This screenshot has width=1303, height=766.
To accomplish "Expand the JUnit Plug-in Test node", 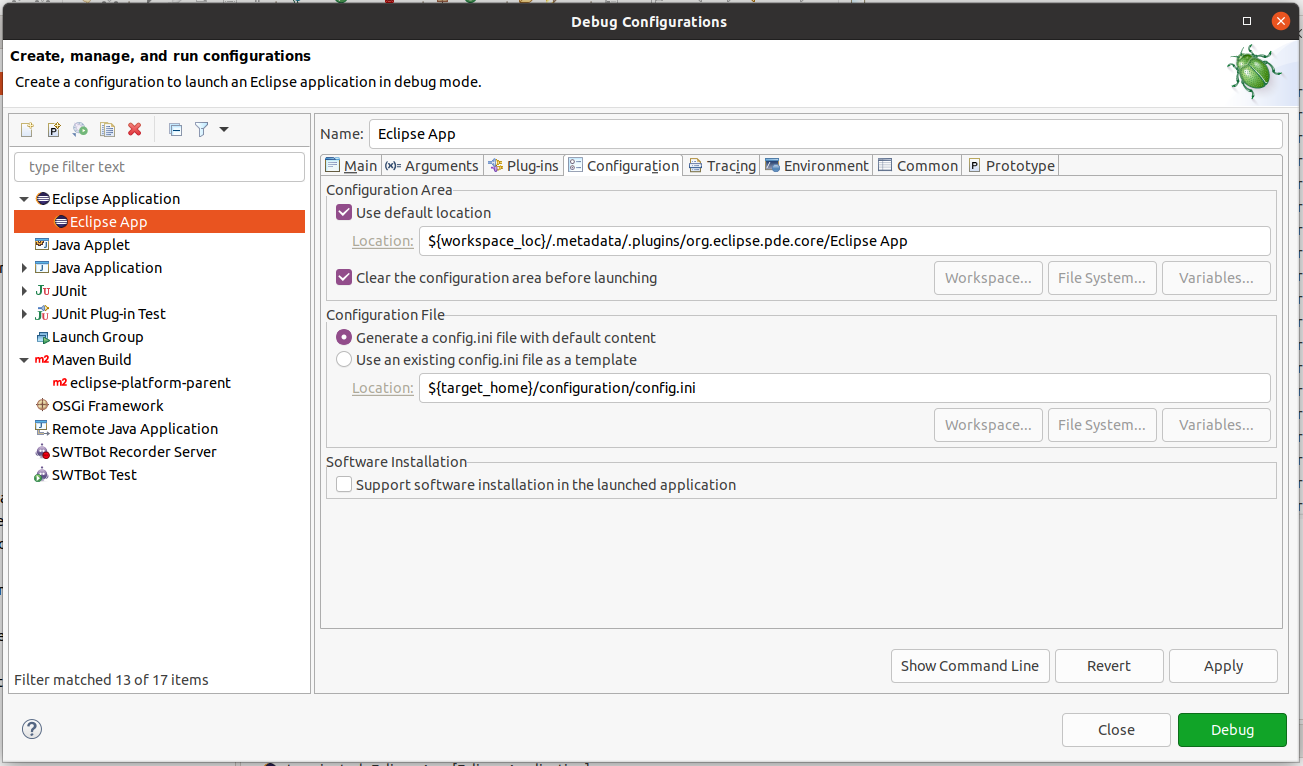I will coord(25,314).
